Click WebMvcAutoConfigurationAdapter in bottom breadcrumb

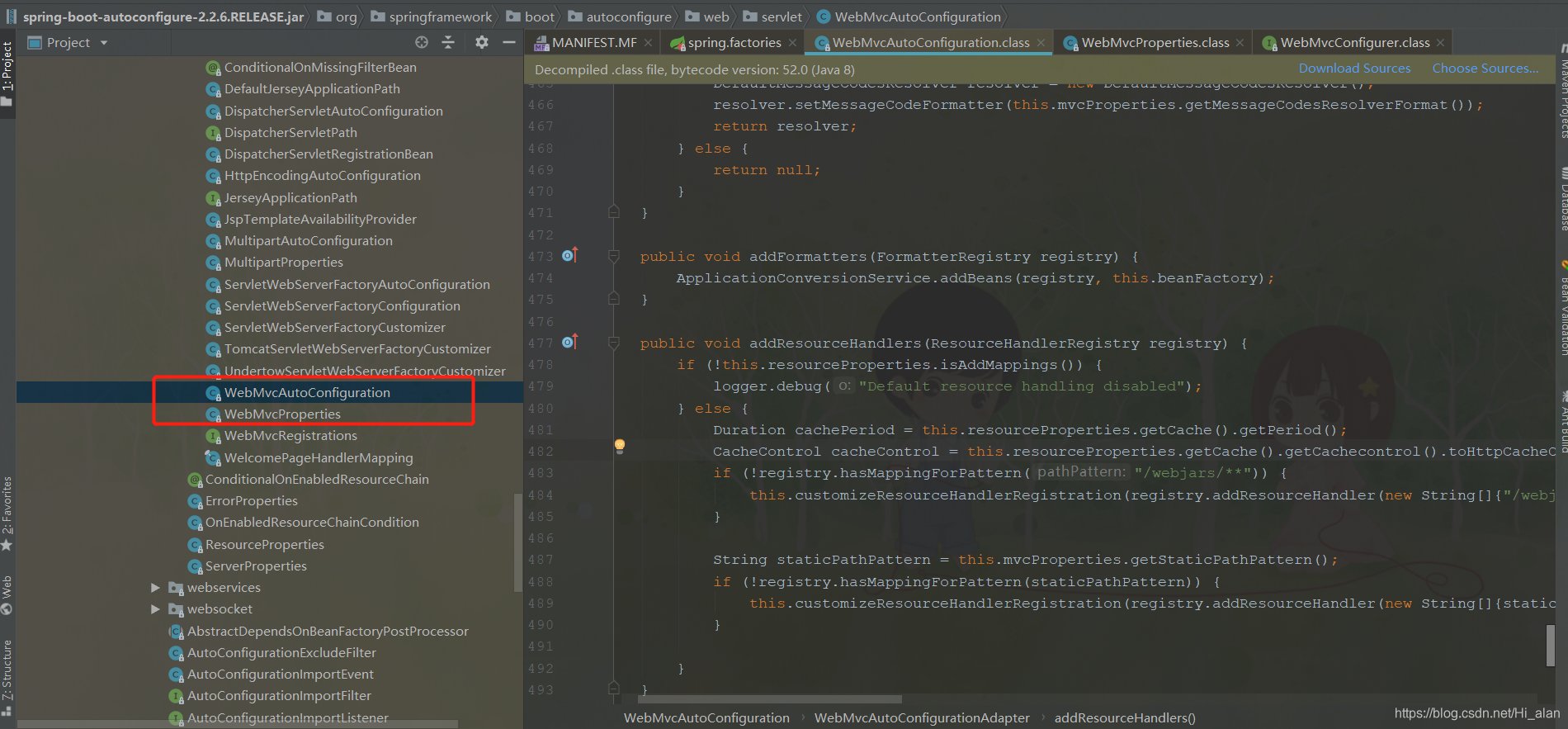point(922,718)
